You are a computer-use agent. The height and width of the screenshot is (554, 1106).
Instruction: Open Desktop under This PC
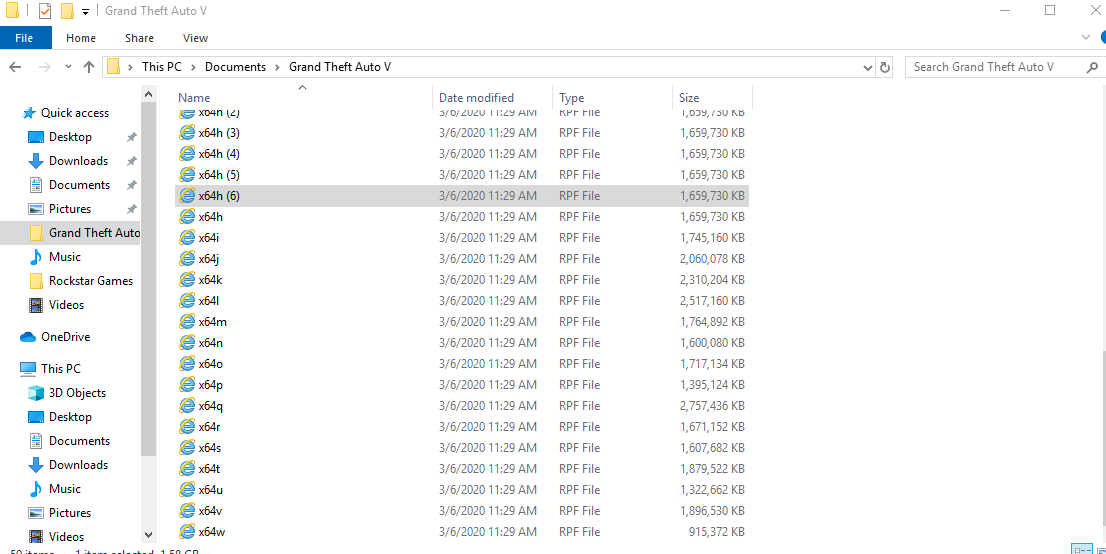click(x=70, y=416)
